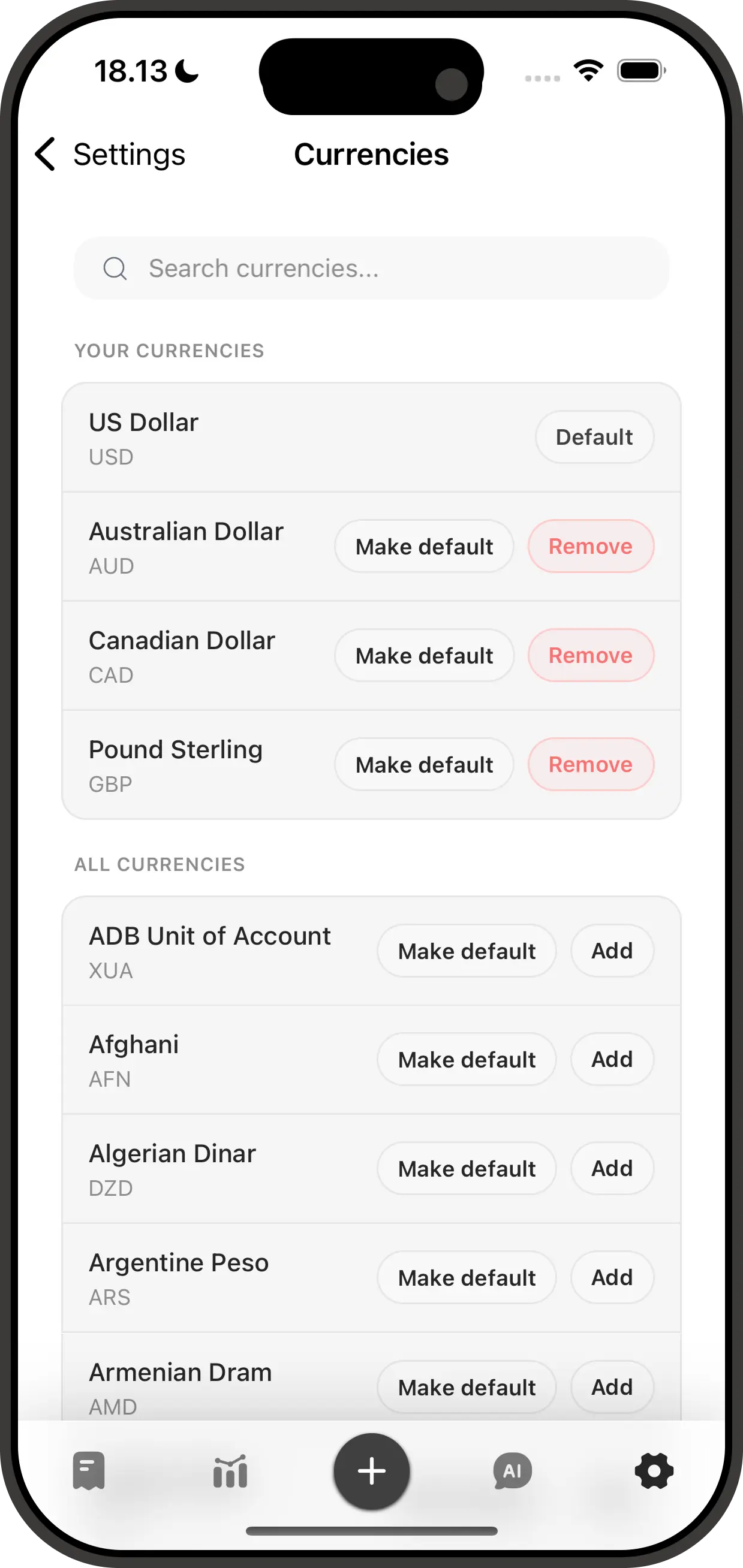
Task: Go back via the Settings label
Action: click(129, 154)
